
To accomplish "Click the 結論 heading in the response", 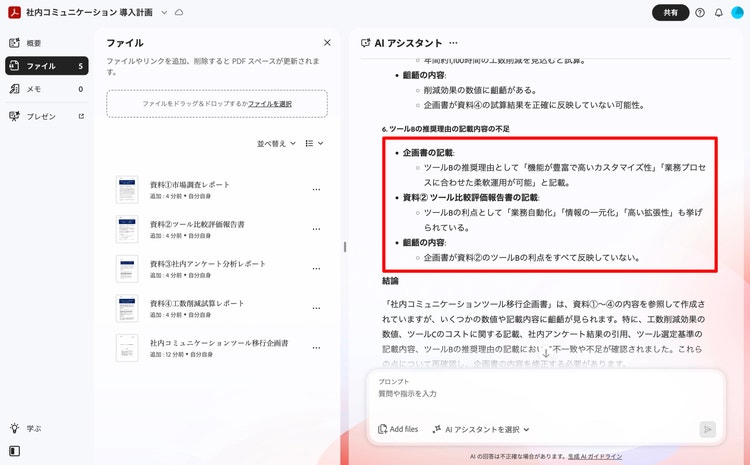I will point(390,281).
